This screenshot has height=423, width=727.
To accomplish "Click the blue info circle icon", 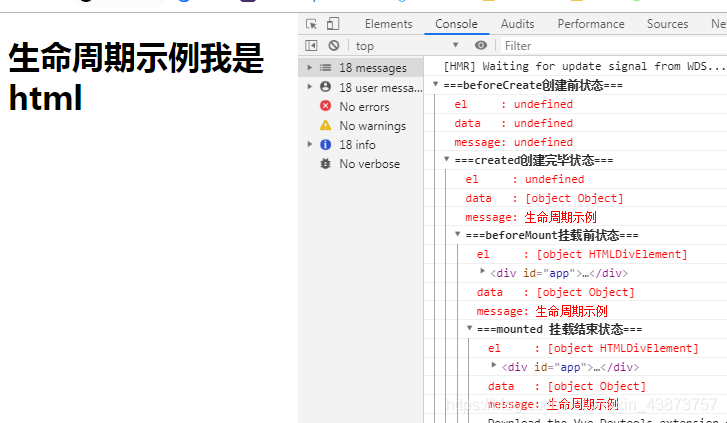I will (325, 145).
